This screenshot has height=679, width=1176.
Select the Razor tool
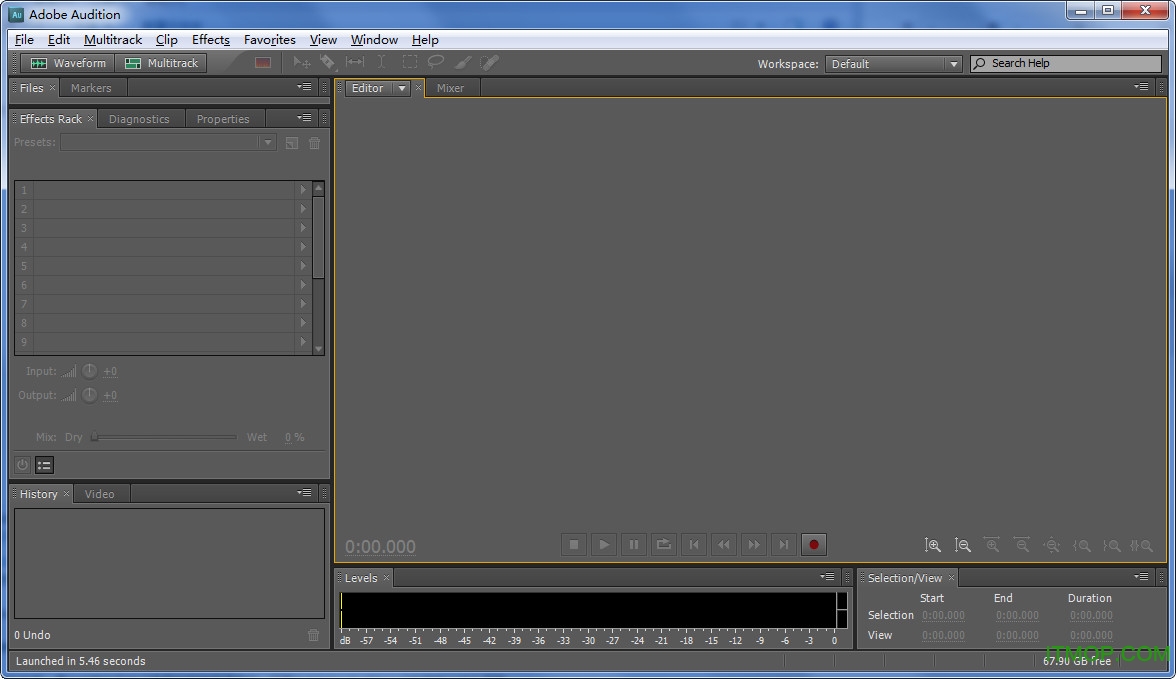click(x=328, y=63)
